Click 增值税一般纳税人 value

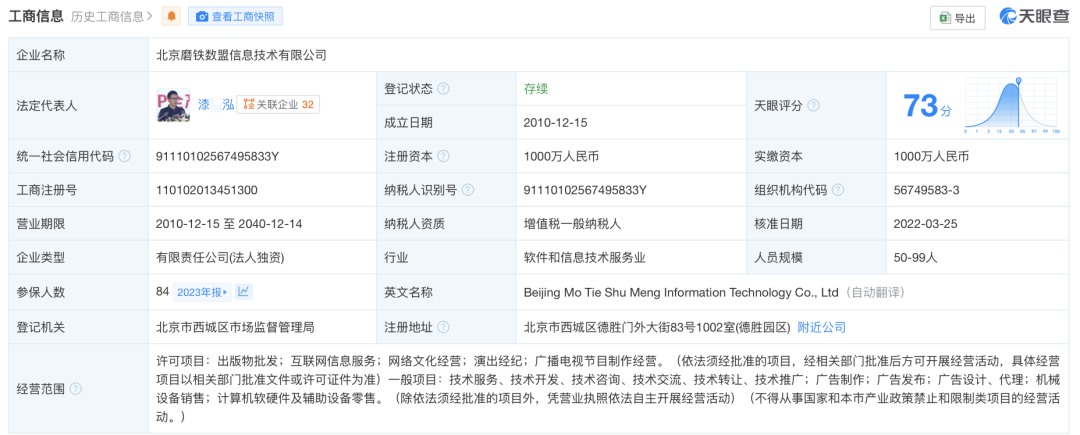[x=572, y=224]
